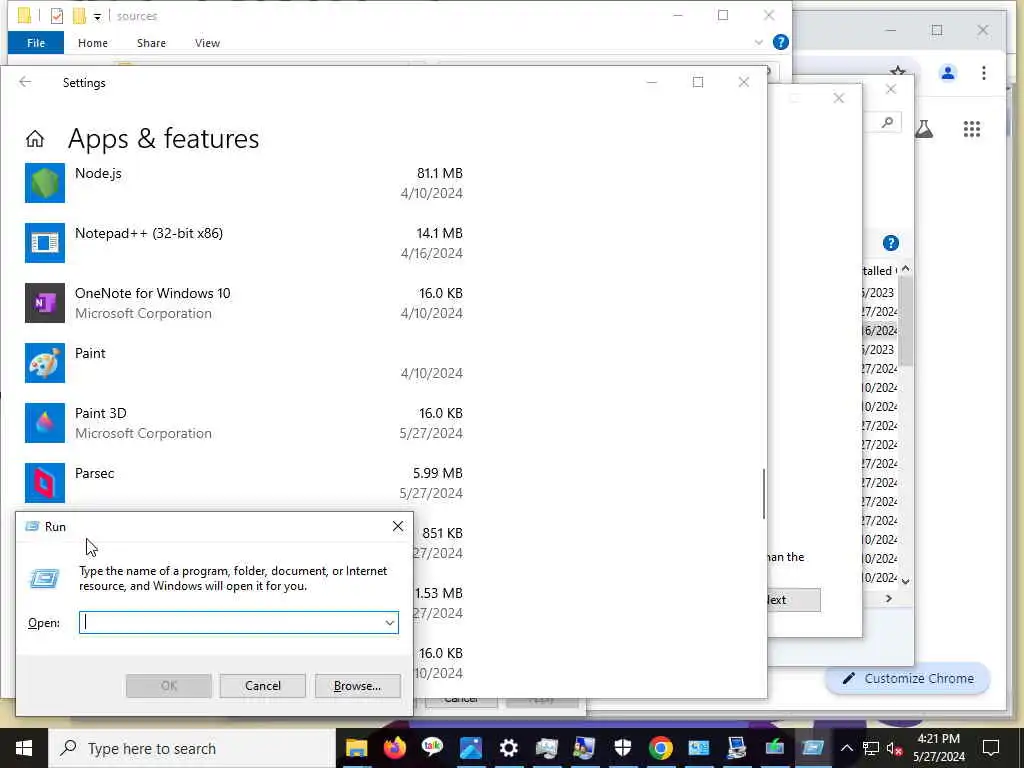1024x768 pixels.
Task: Open the View ribbon tab
Action: pyautogui.click(x=207, y=42)
